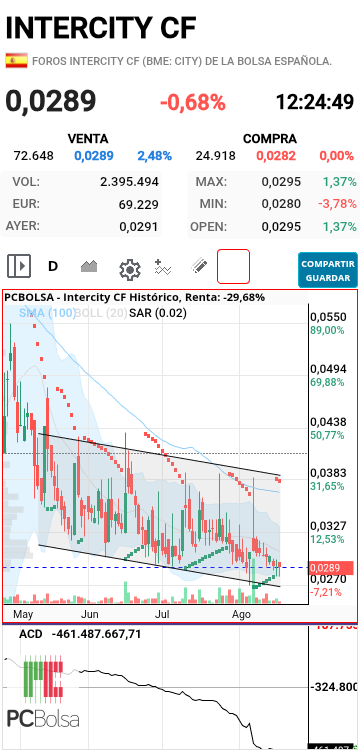Screen dimensions: 360x750
Task: Click the AYER value 0,0291
Action: coord(139,227)
